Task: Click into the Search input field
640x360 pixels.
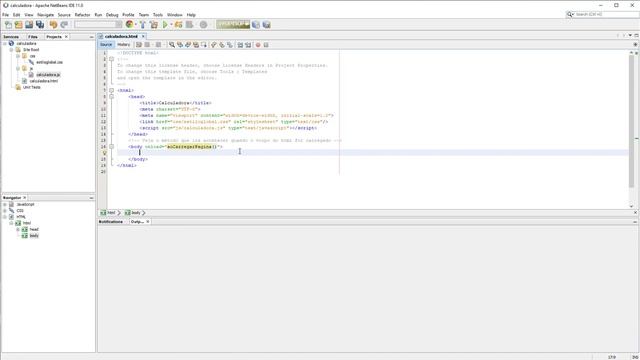Action: (x=606, y=14)
